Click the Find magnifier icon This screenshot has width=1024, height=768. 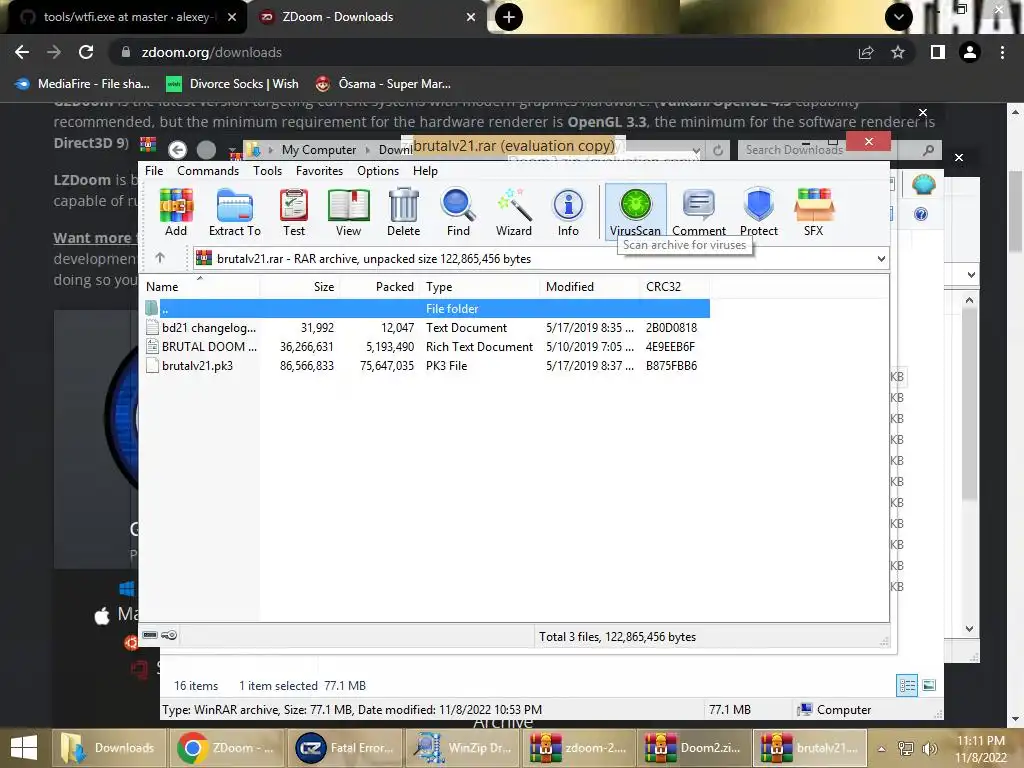point(458,212)
